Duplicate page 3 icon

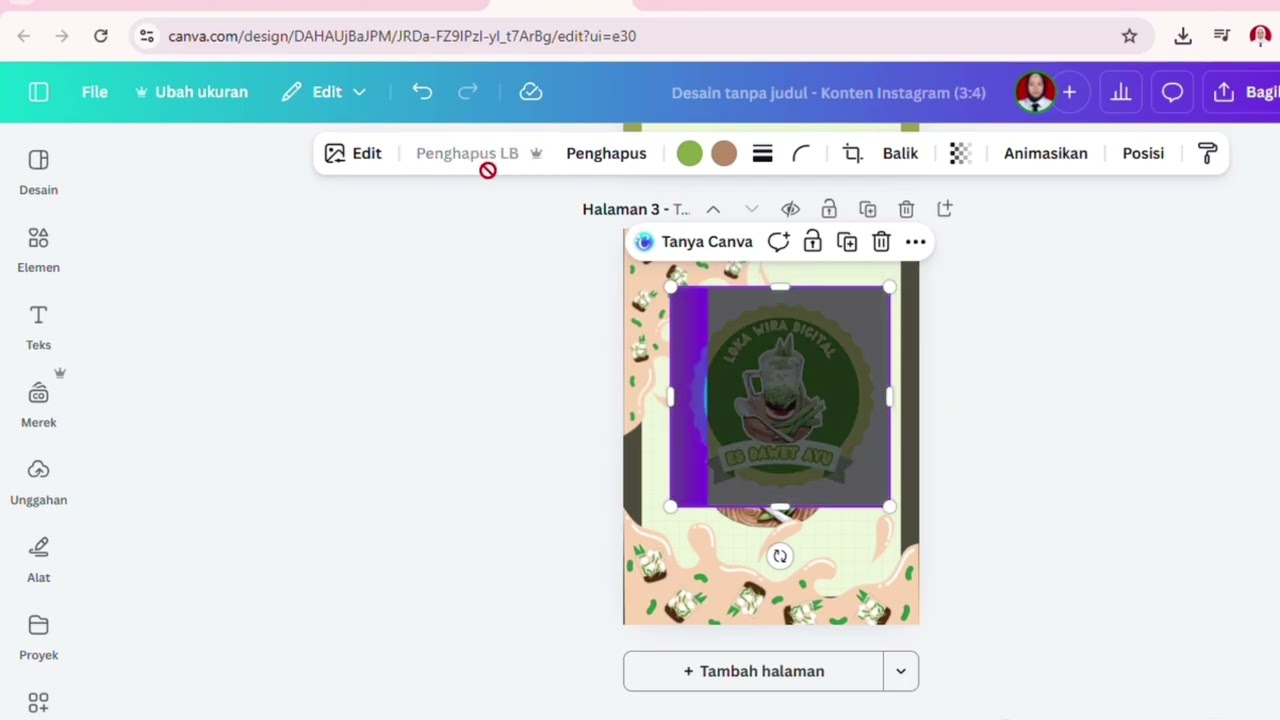tap(867, 209)
